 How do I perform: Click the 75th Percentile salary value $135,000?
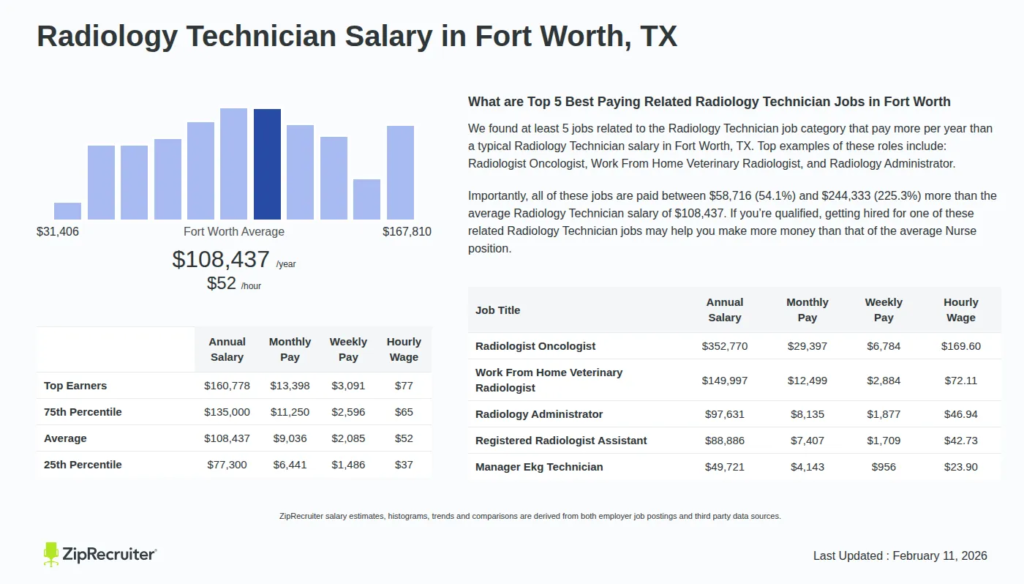pos(227,411)
